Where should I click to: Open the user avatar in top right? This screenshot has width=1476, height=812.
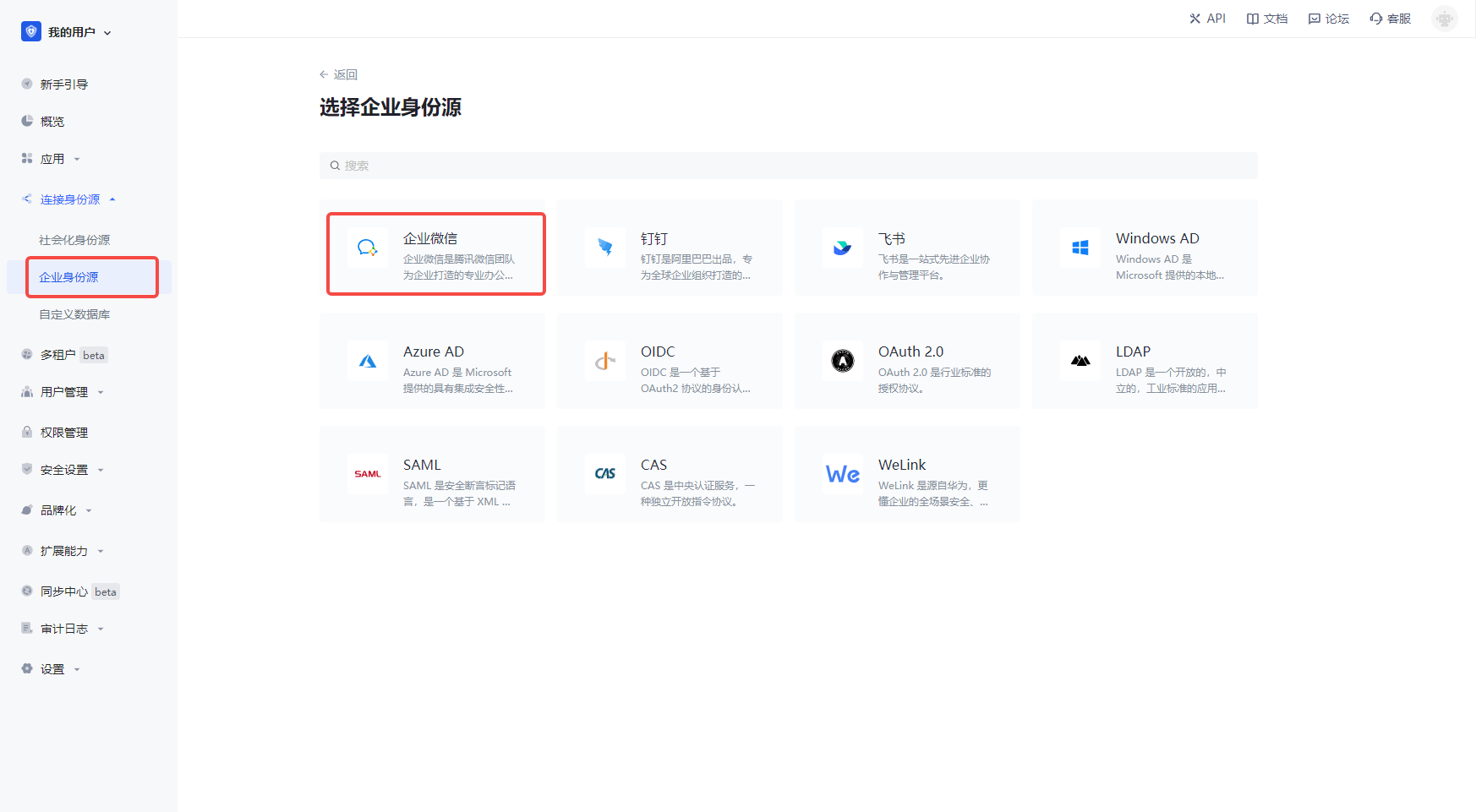(x=1444, y=19)
